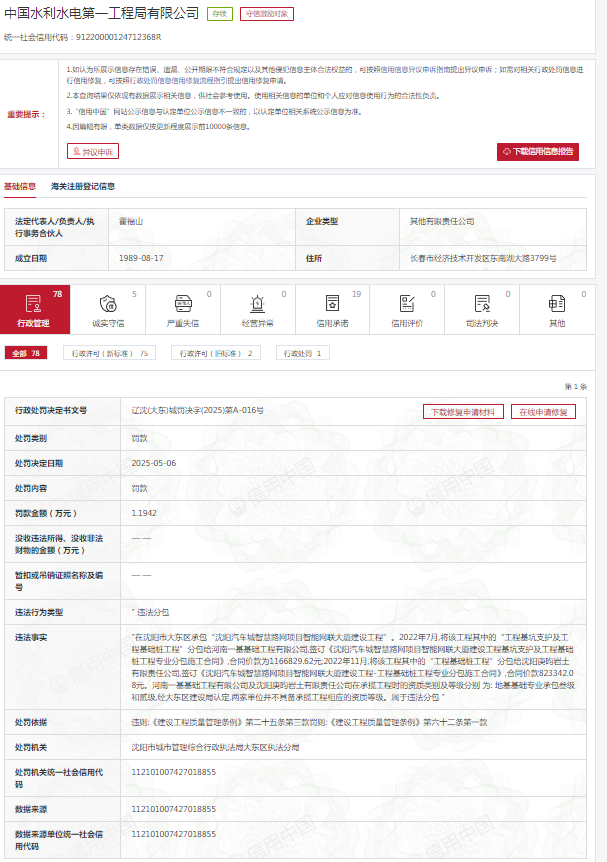Image resolution: width=607 pixels, height=862 pixels.
Task: Click legal representative name 霍福山
Action: (131, 222)
